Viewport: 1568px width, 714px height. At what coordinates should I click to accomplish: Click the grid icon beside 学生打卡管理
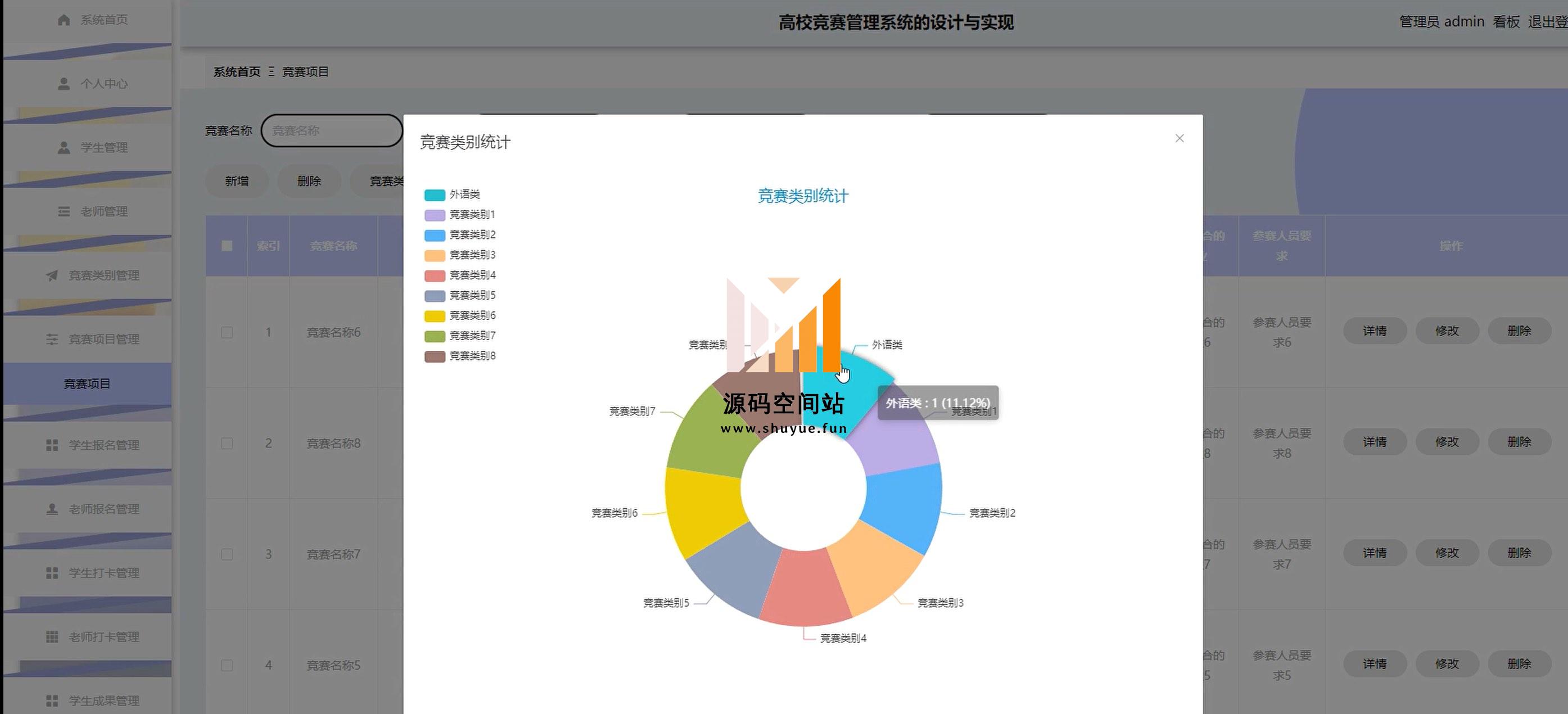[52, 573]
